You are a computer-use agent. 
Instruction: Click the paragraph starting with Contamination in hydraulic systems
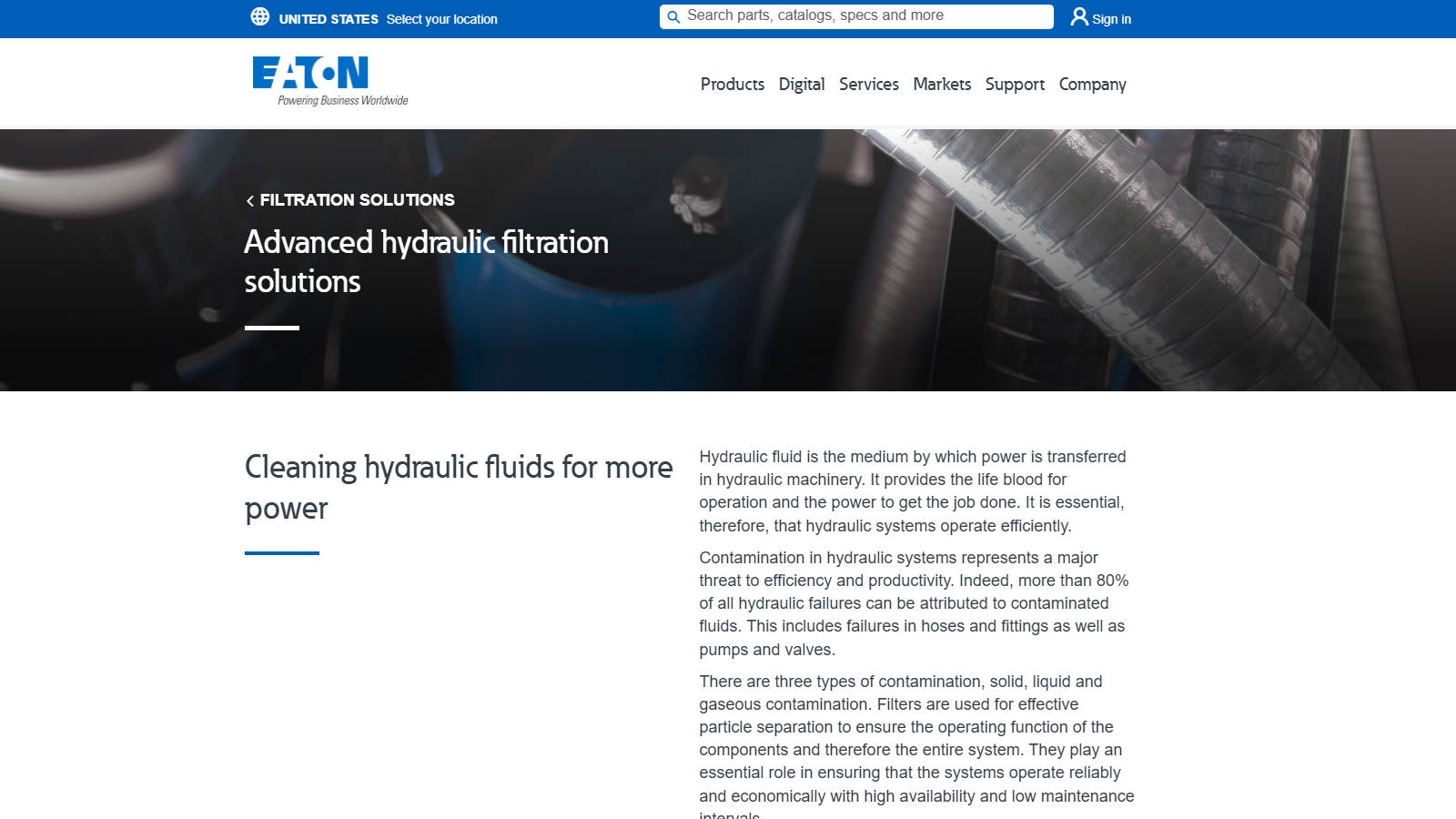pos(914,602)
